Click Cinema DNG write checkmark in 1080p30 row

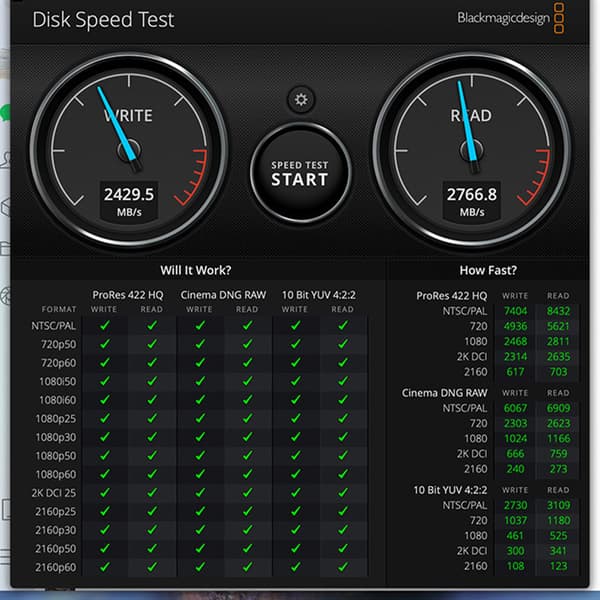(x=200, y=437)
